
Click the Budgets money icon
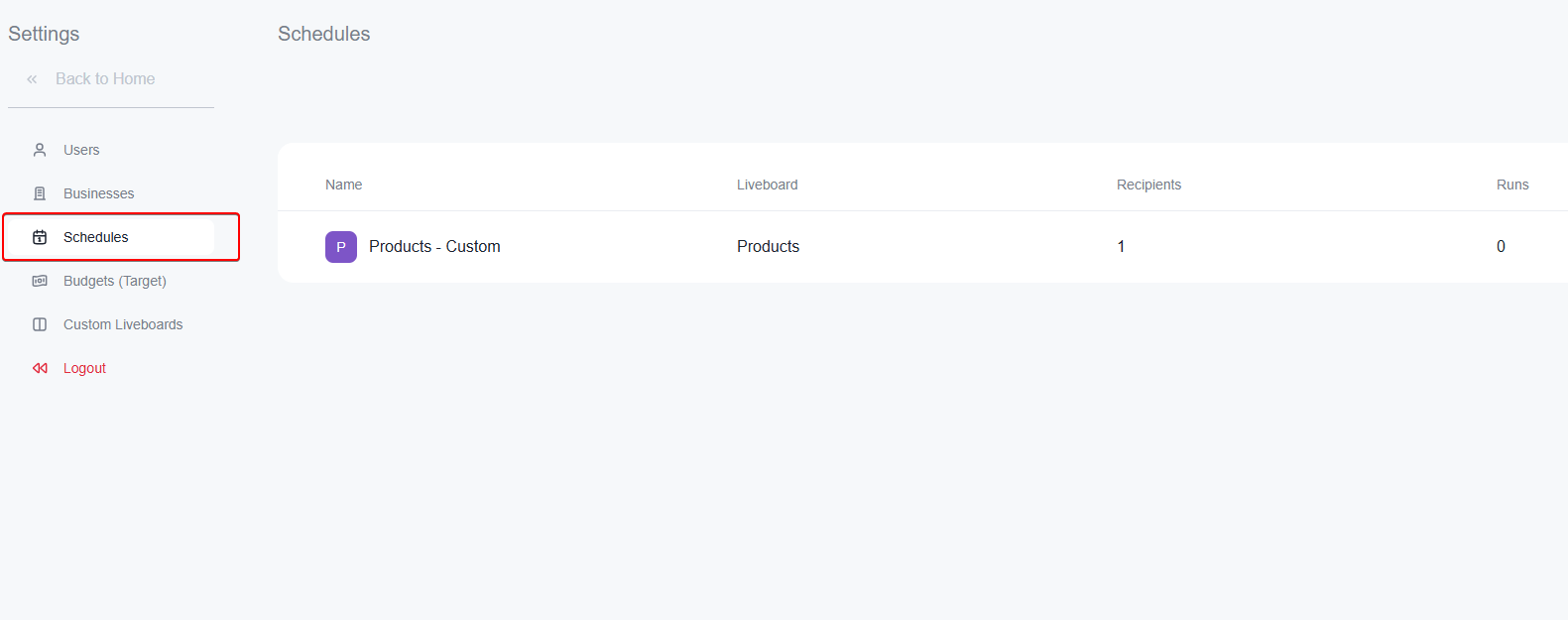(x=40, y=281)
